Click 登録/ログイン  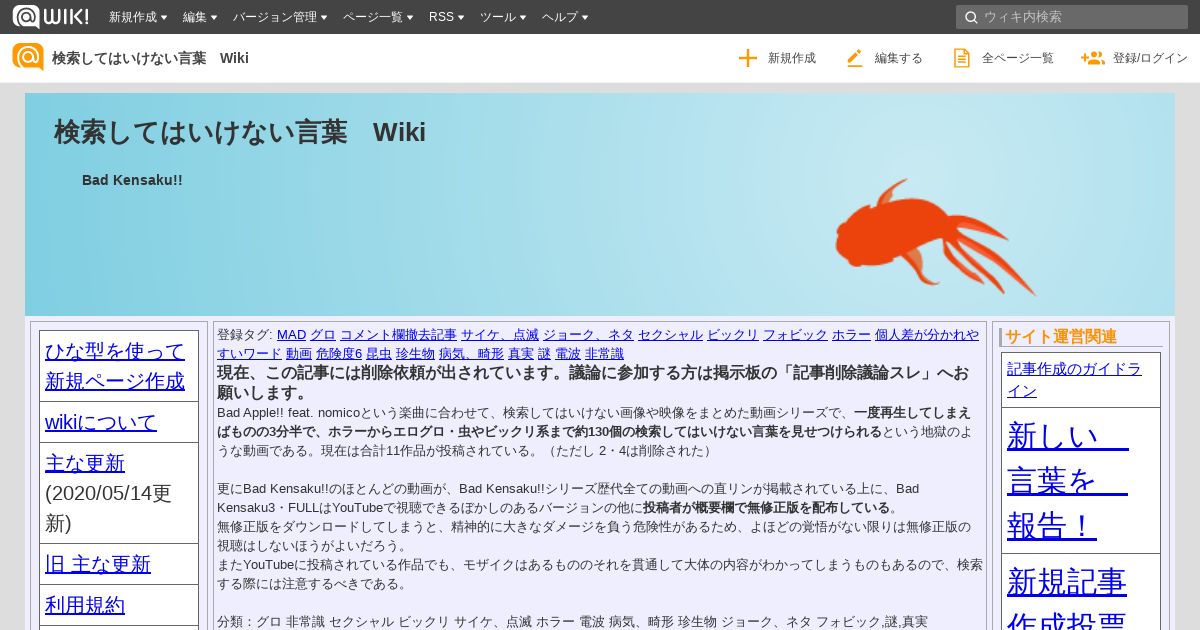tap(1134, 58)
